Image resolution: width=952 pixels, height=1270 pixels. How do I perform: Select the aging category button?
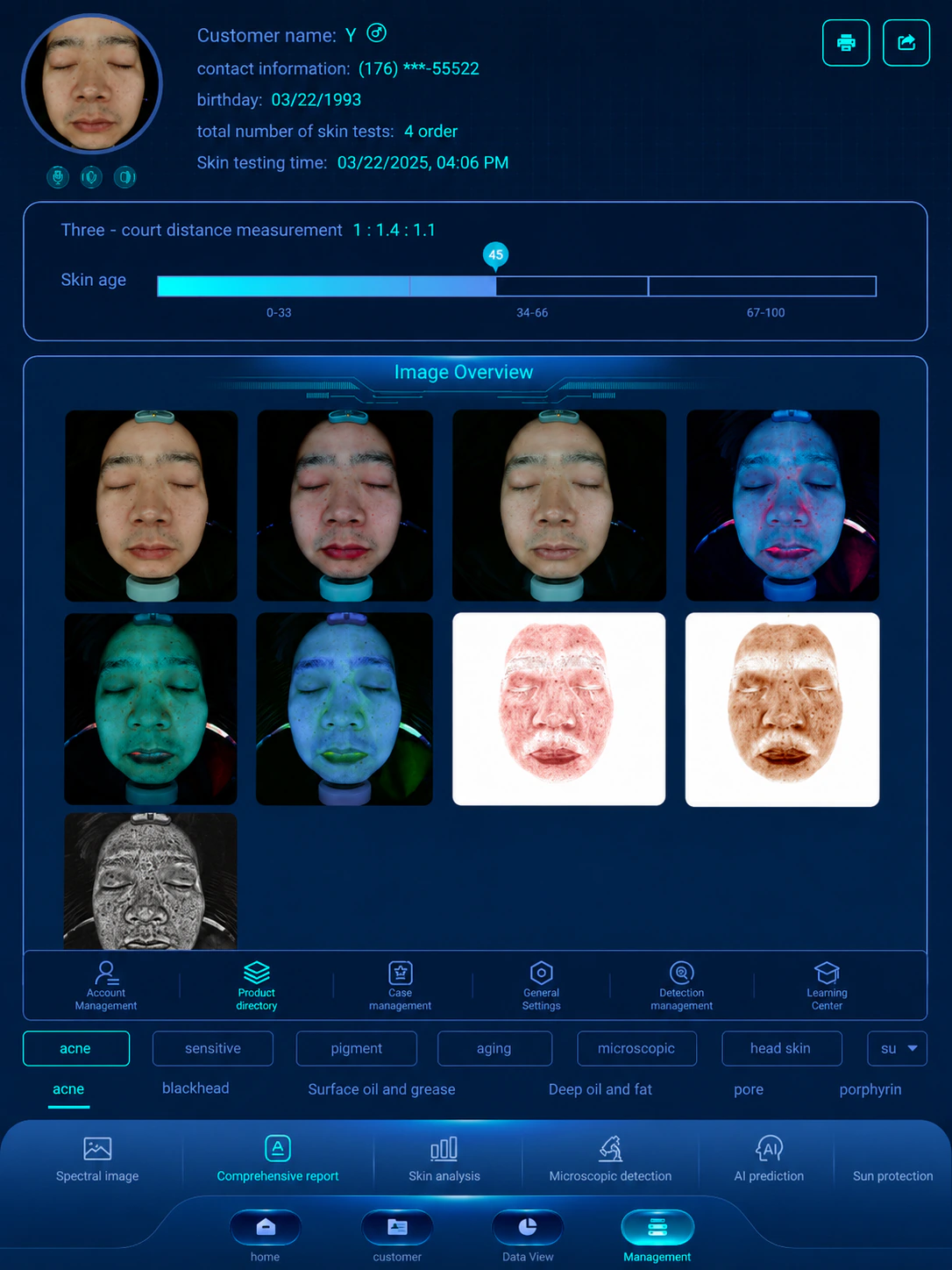(494, 1048)
